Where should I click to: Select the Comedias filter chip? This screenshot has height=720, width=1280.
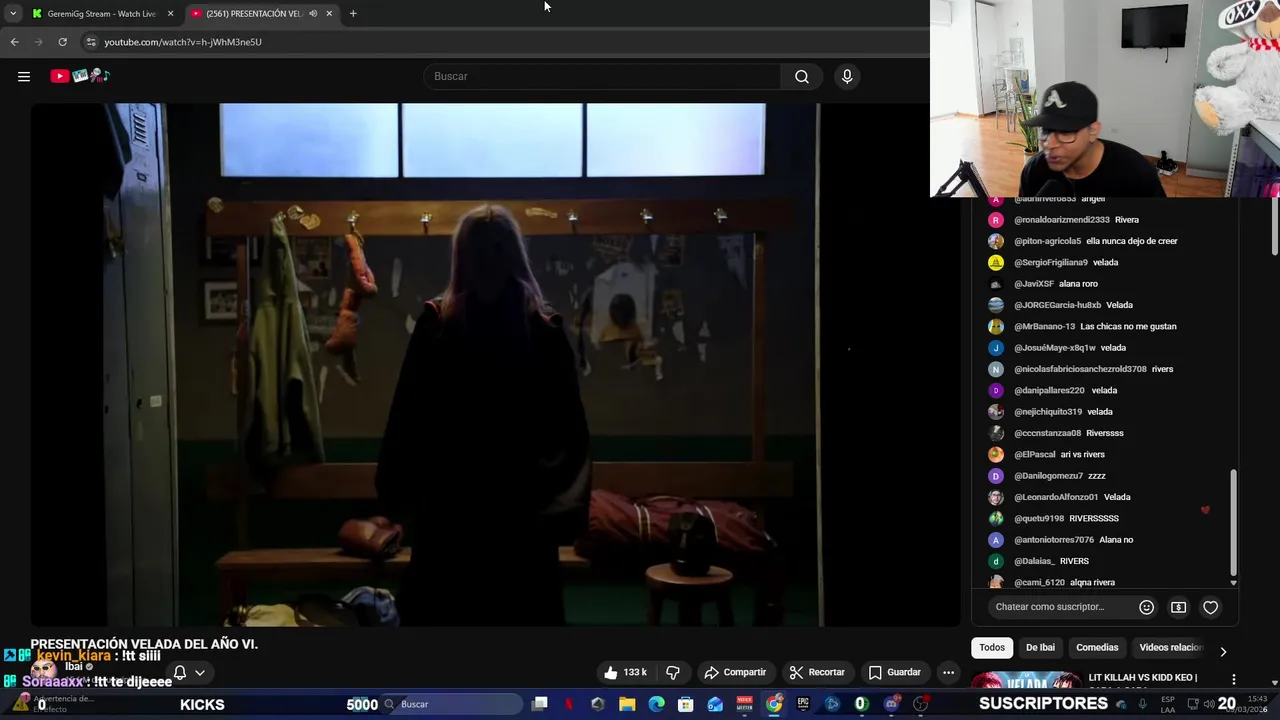coord(1097,647)
